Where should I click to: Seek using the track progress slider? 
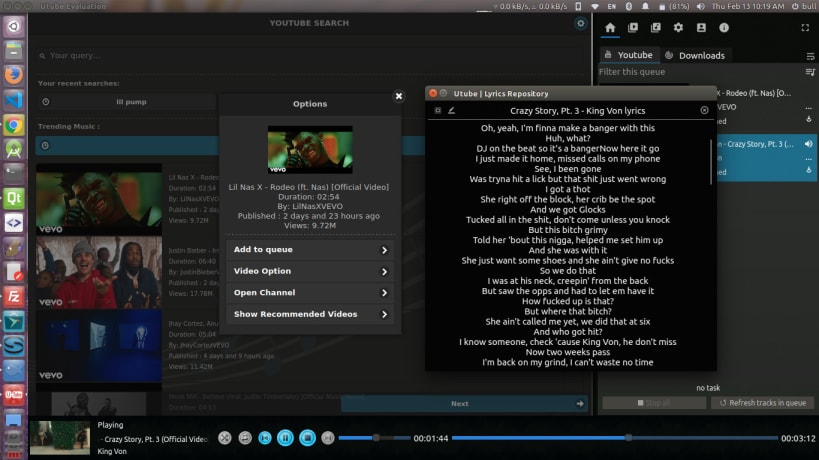point(615,438)
